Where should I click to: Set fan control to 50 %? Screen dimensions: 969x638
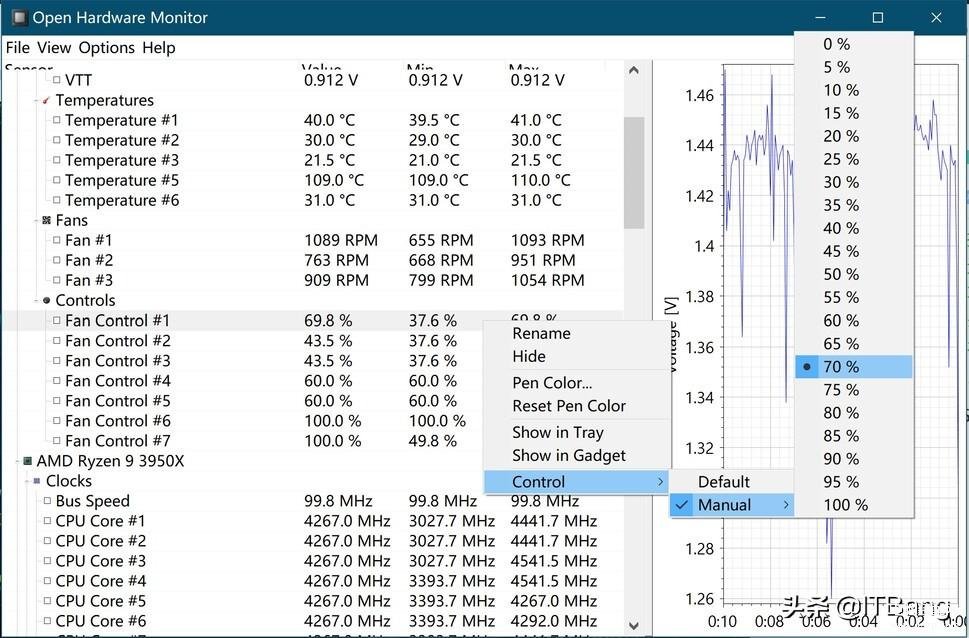pyautogui.click(x=854, y=274)
